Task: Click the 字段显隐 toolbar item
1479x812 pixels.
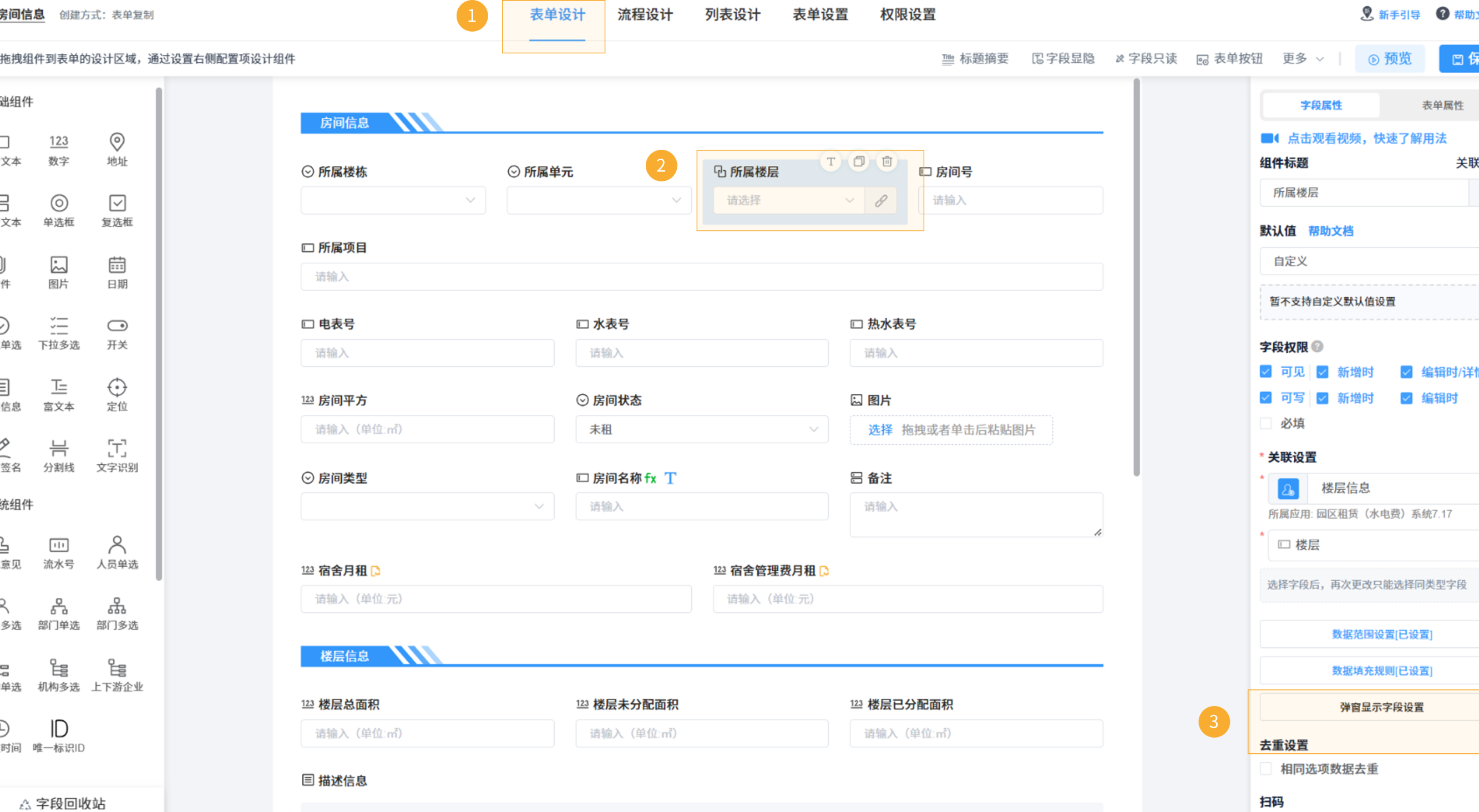Action: [1063, 59]
